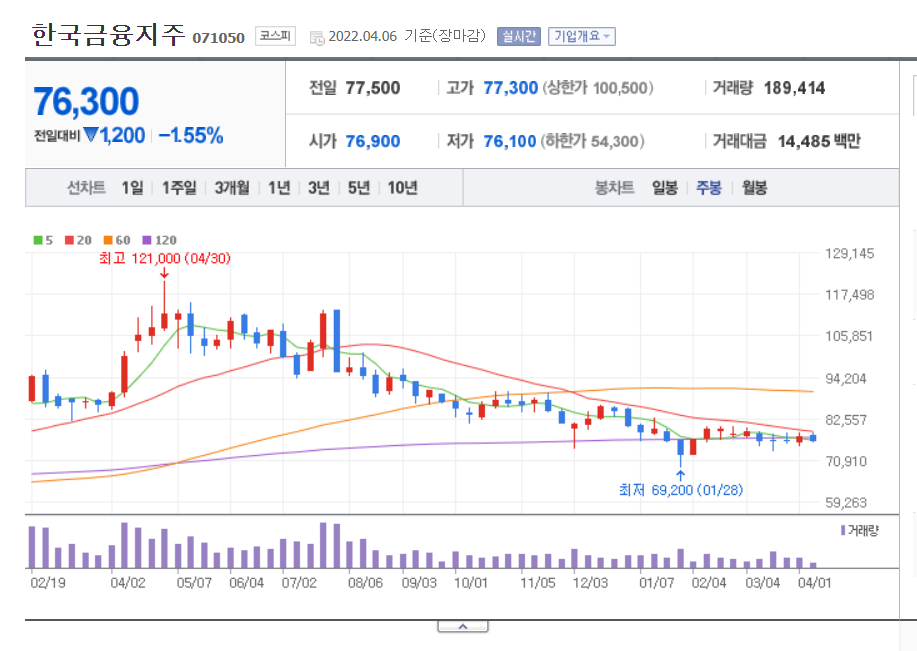Select the 1일 line chart tab
Viewport: 917px width, 651px height.
[132, 188]
